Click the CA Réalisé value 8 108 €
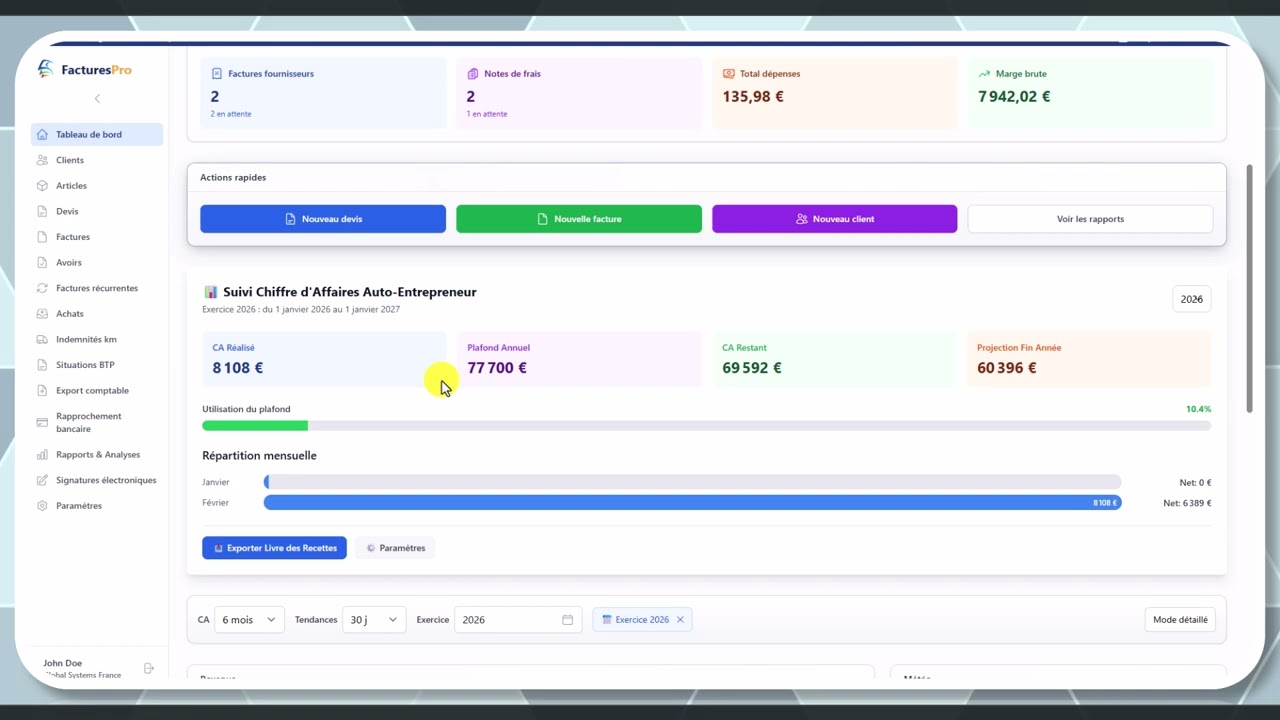The height and width of the screenshot is (720, 1280). [238, 368]
